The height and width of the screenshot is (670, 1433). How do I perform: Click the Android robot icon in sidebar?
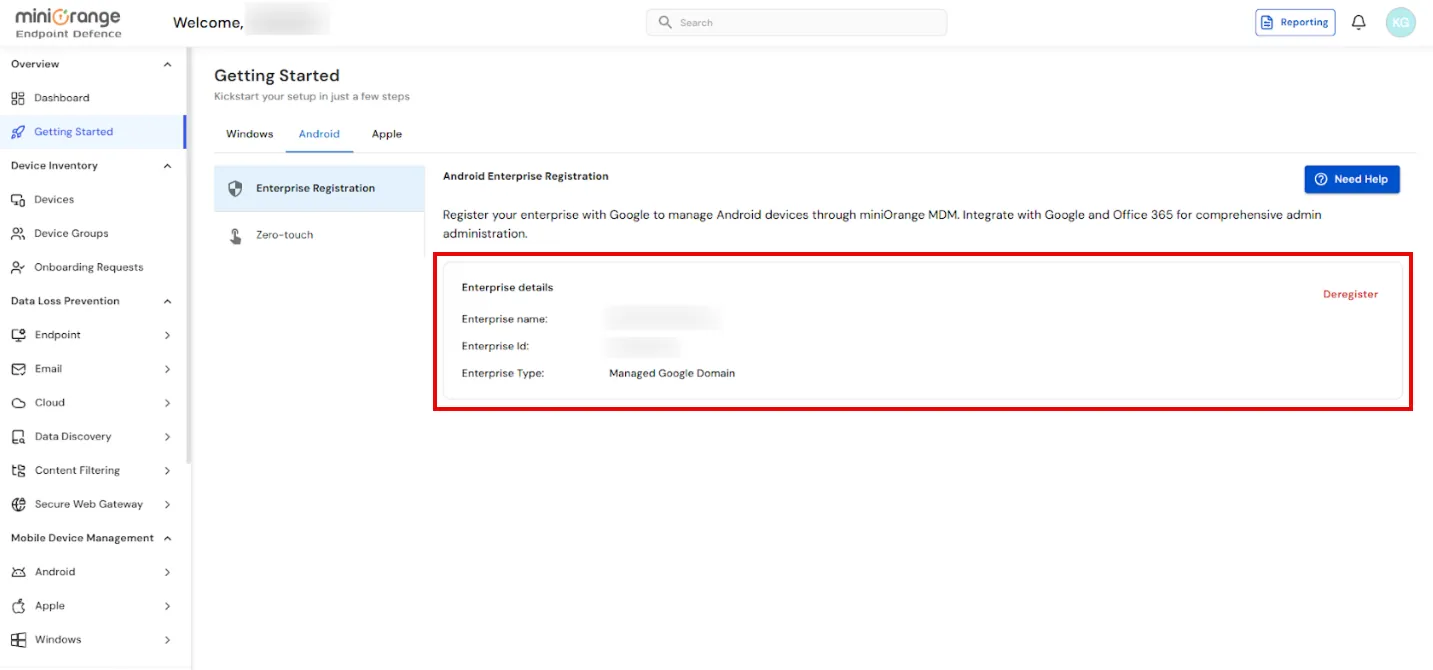coord(18,572)
